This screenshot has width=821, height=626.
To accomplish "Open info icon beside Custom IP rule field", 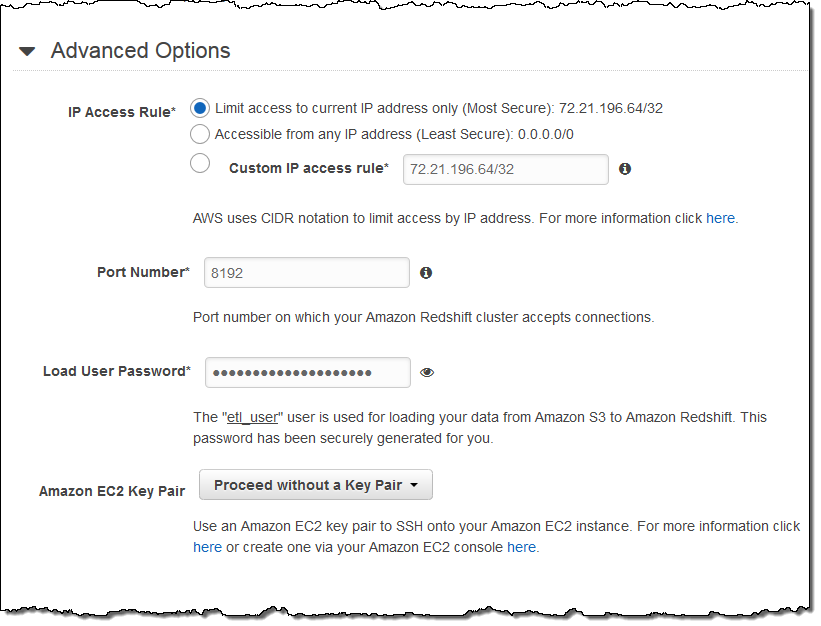I will coord(625,169).
